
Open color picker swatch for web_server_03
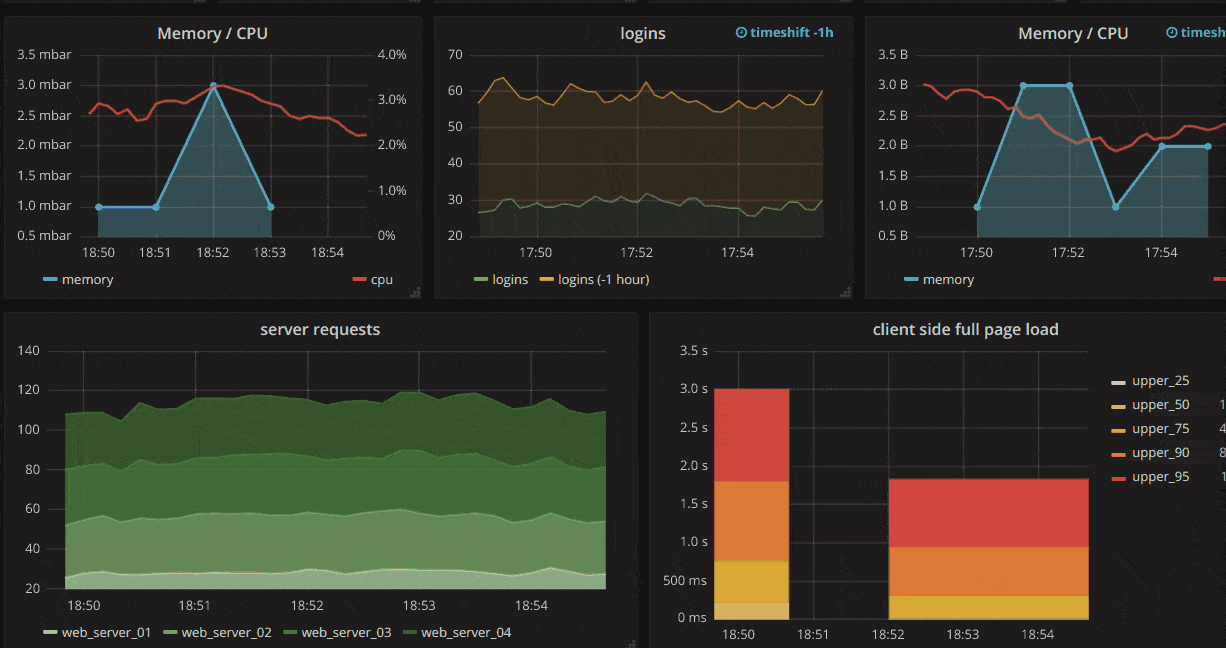[290, 633]
